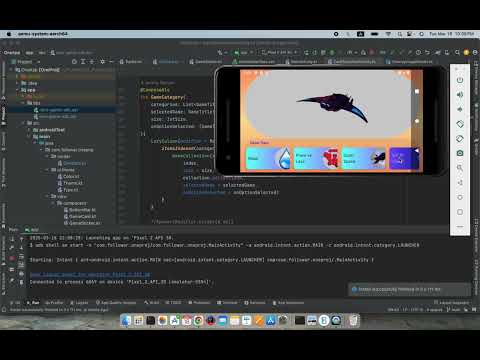Rotate emulator right using toolbar icon
The image size is (480, 360).
(x=460, y=139)
